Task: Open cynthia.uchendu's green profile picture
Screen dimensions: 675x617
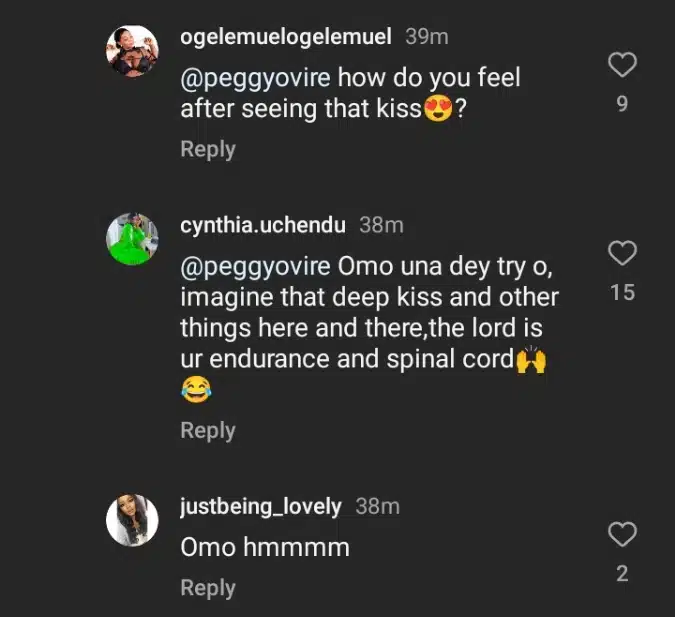Action: pos(133,240)
